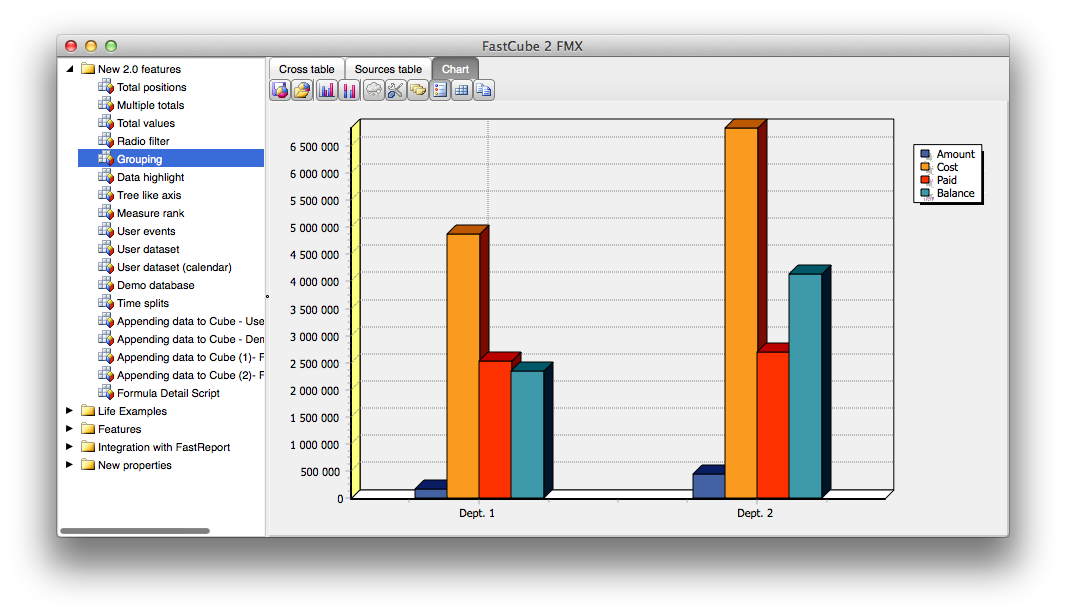Screen dimensions: 1066x616
Task: Open Appending data to Cube - Use item
Action: tap(190, 321)
